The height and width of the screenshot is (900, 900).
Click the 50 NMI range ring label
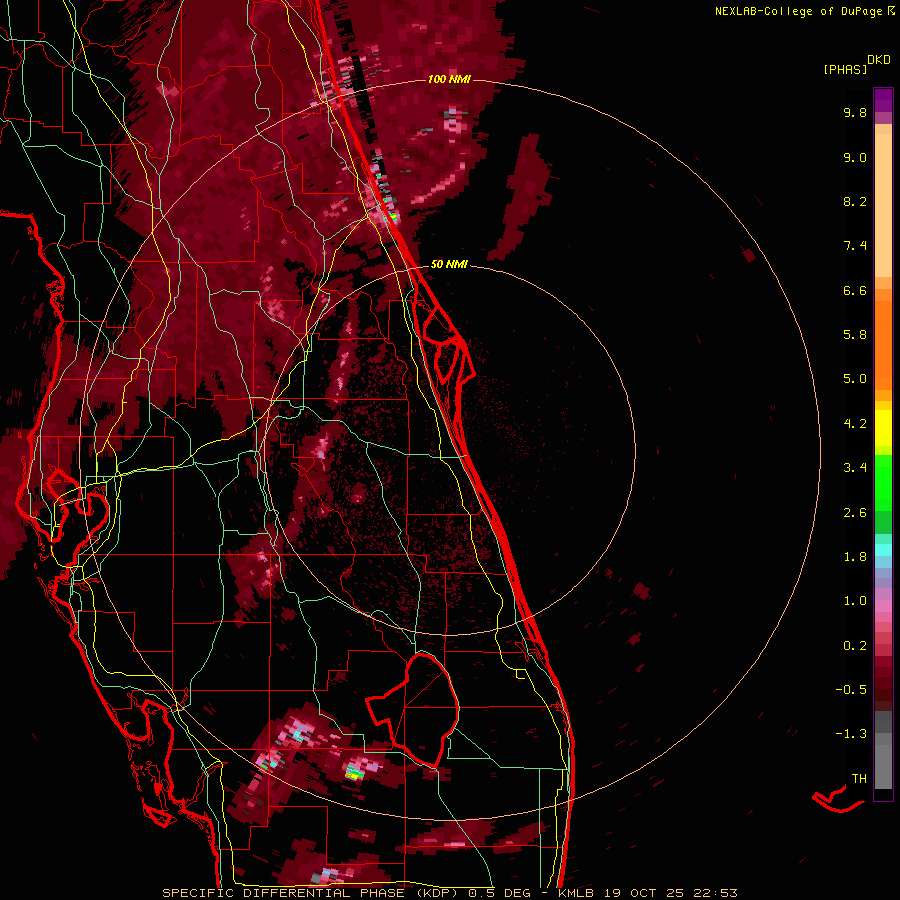pos(449,264)
